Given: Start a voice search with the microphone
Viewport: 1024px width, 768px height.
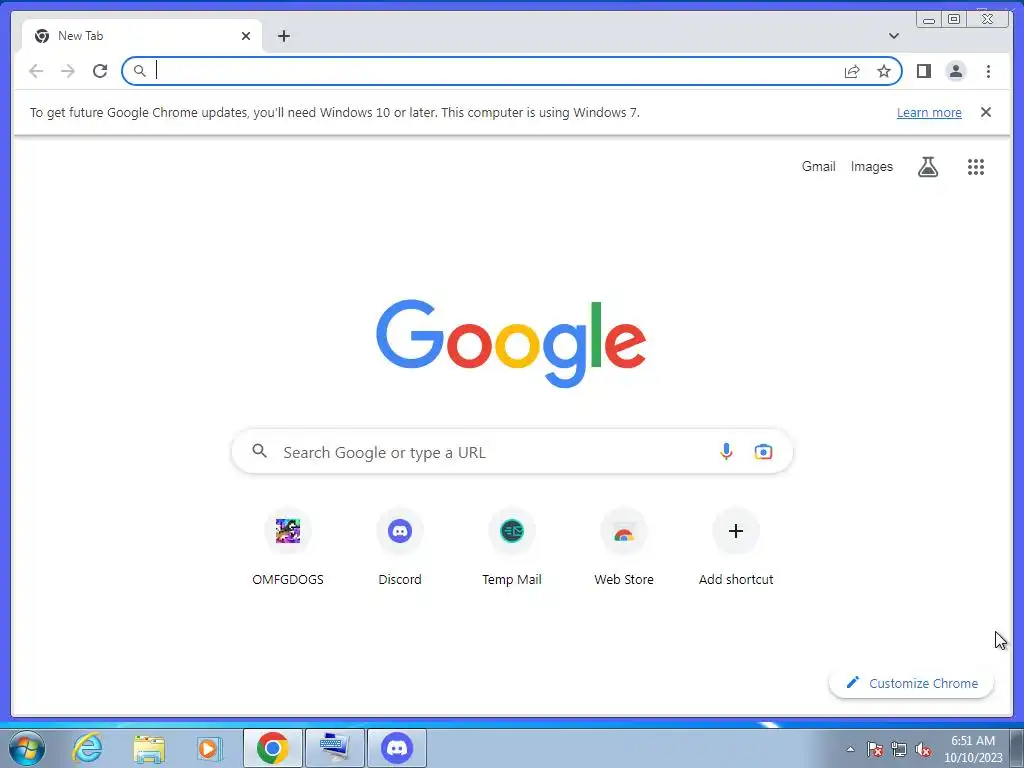Looking at the screenshot, I should point(726,451).
